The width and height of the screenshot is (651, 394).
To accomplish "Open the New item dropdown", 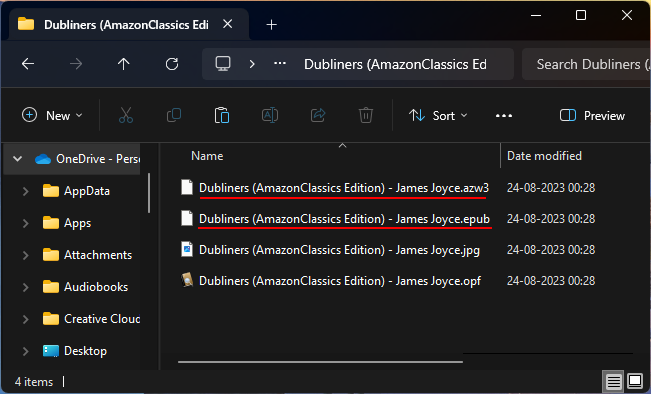I will pos(52,115).
